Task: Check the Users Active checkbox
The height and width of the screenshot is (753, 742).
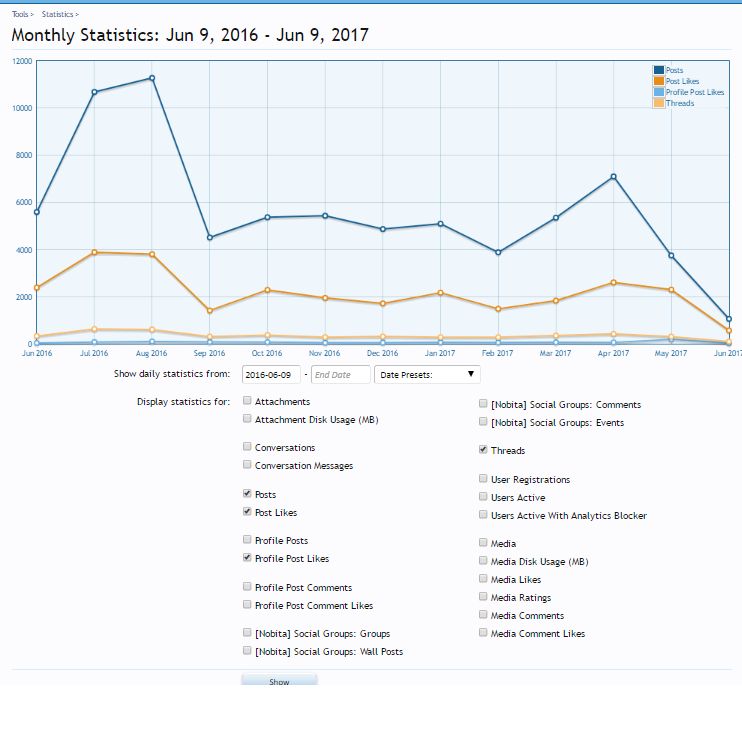Action: tap(483, 497)
